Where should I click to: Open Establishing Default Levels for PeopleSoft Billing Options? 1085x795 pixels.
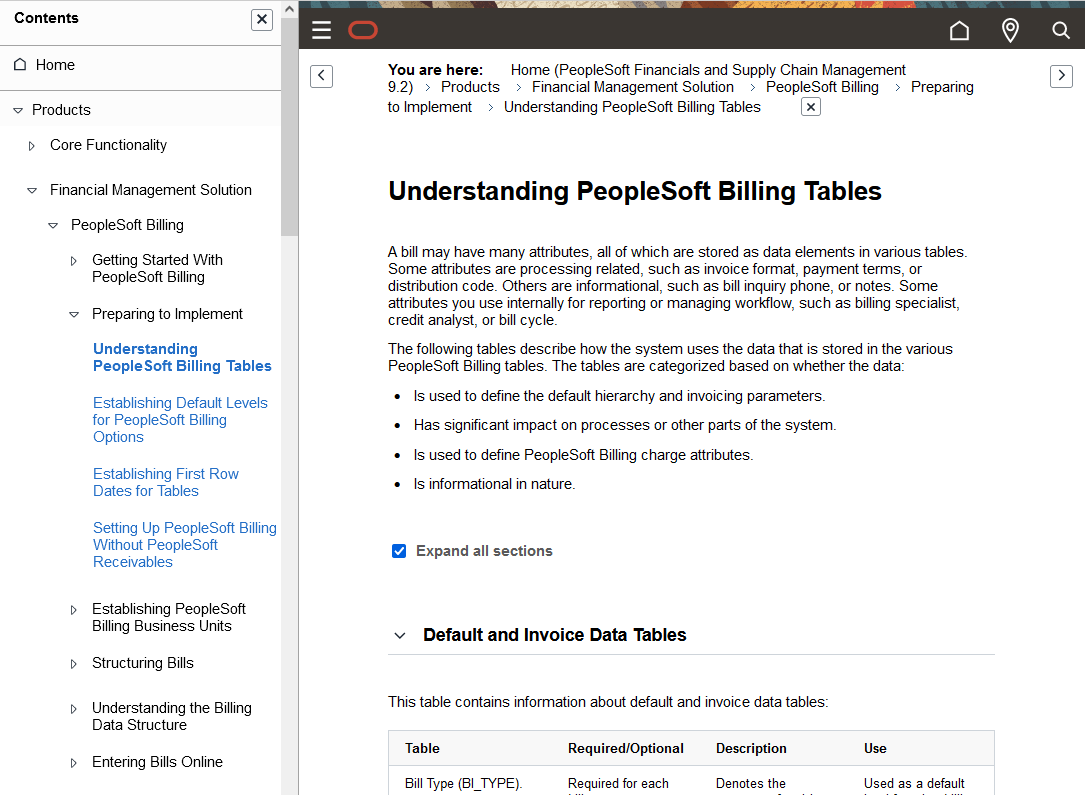coord(180,419)
